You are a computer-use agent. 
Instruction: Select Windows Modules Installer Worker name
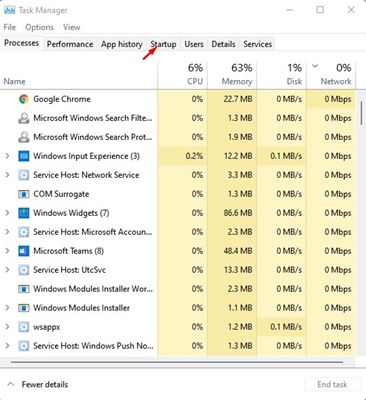click(x=93, y=289)
